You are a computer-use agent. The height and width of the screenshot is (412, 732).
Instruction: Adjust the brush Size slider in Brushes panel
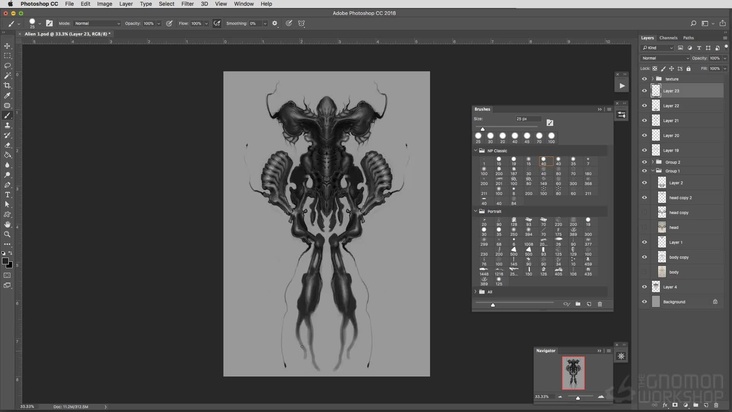(x=483, y=129)
